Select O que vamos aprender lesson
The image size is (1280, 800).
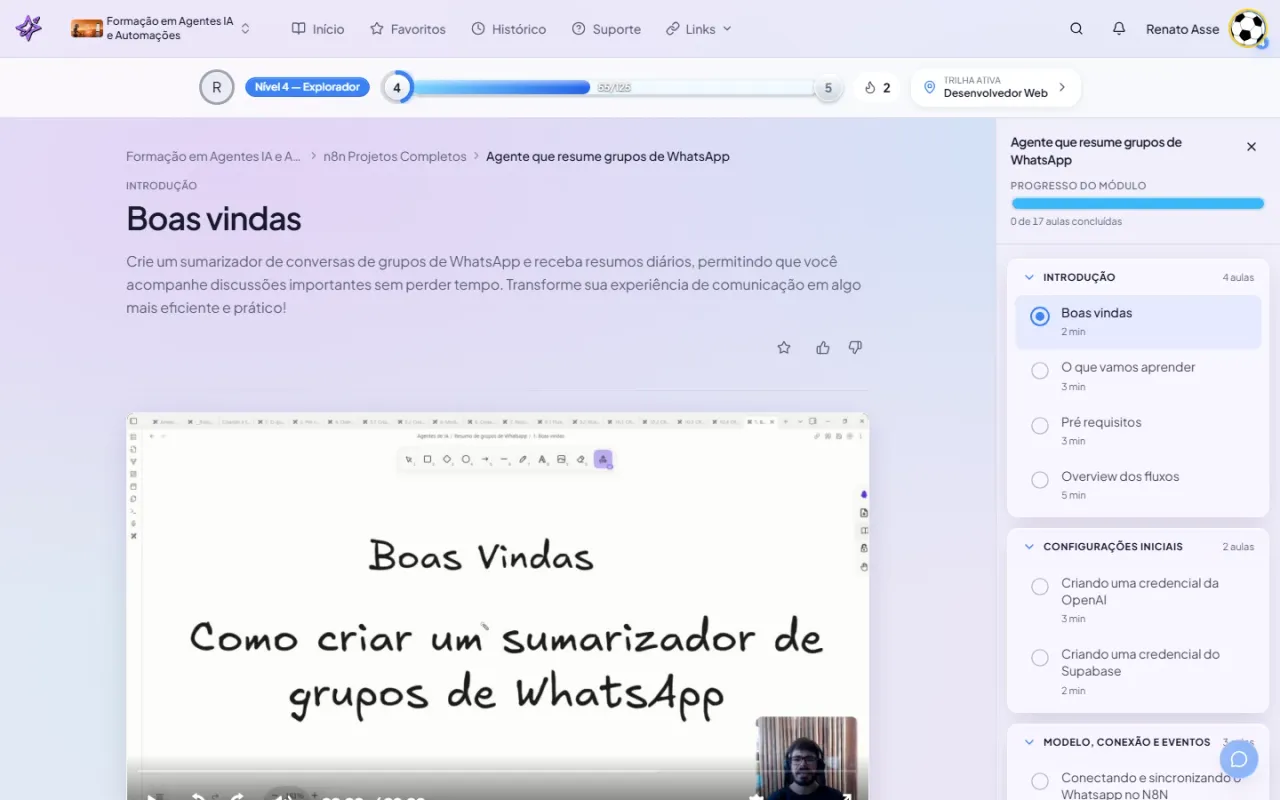tap(1138, 376)
